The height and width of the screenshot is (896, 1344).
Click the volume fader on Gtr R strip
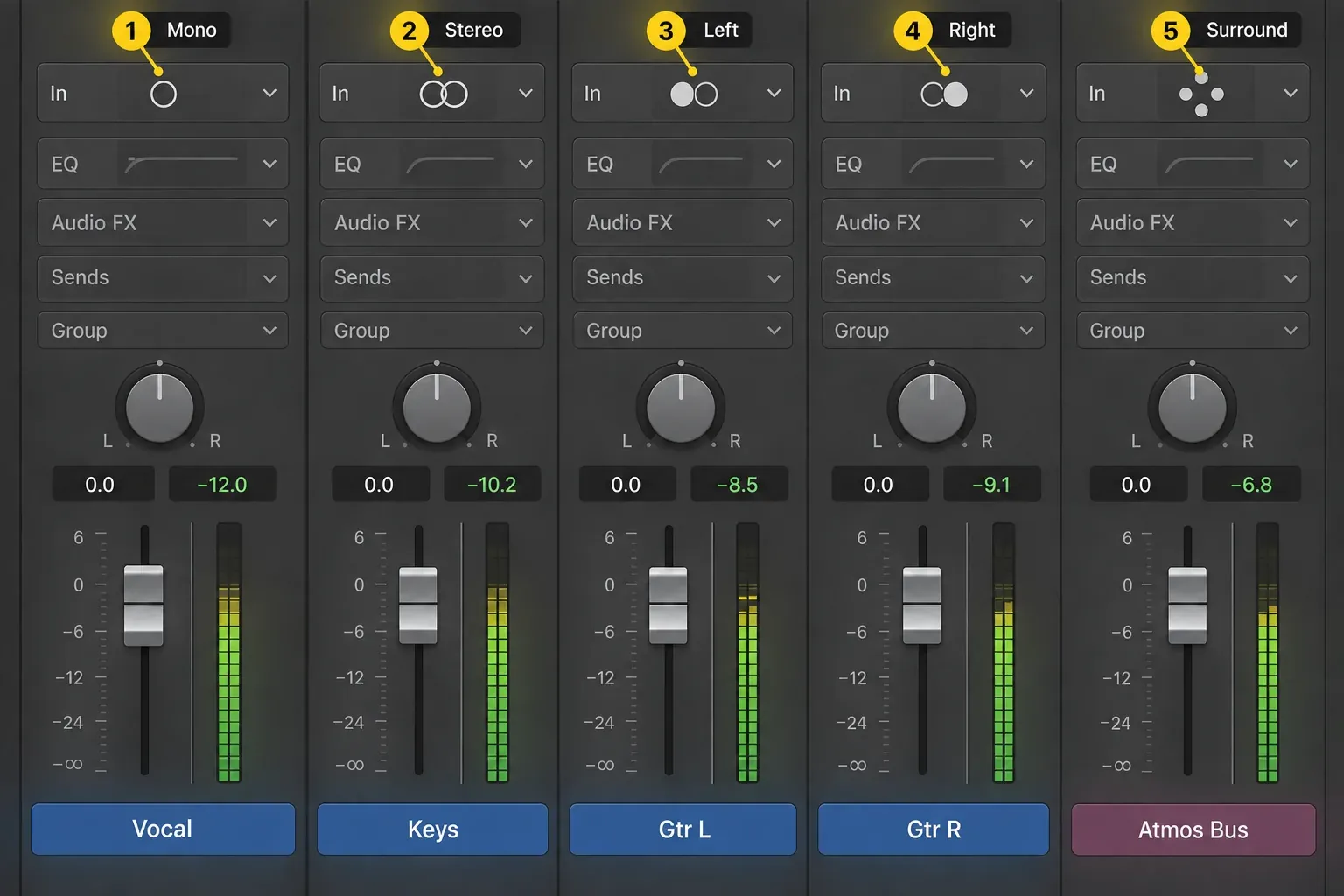click(922, 605)
